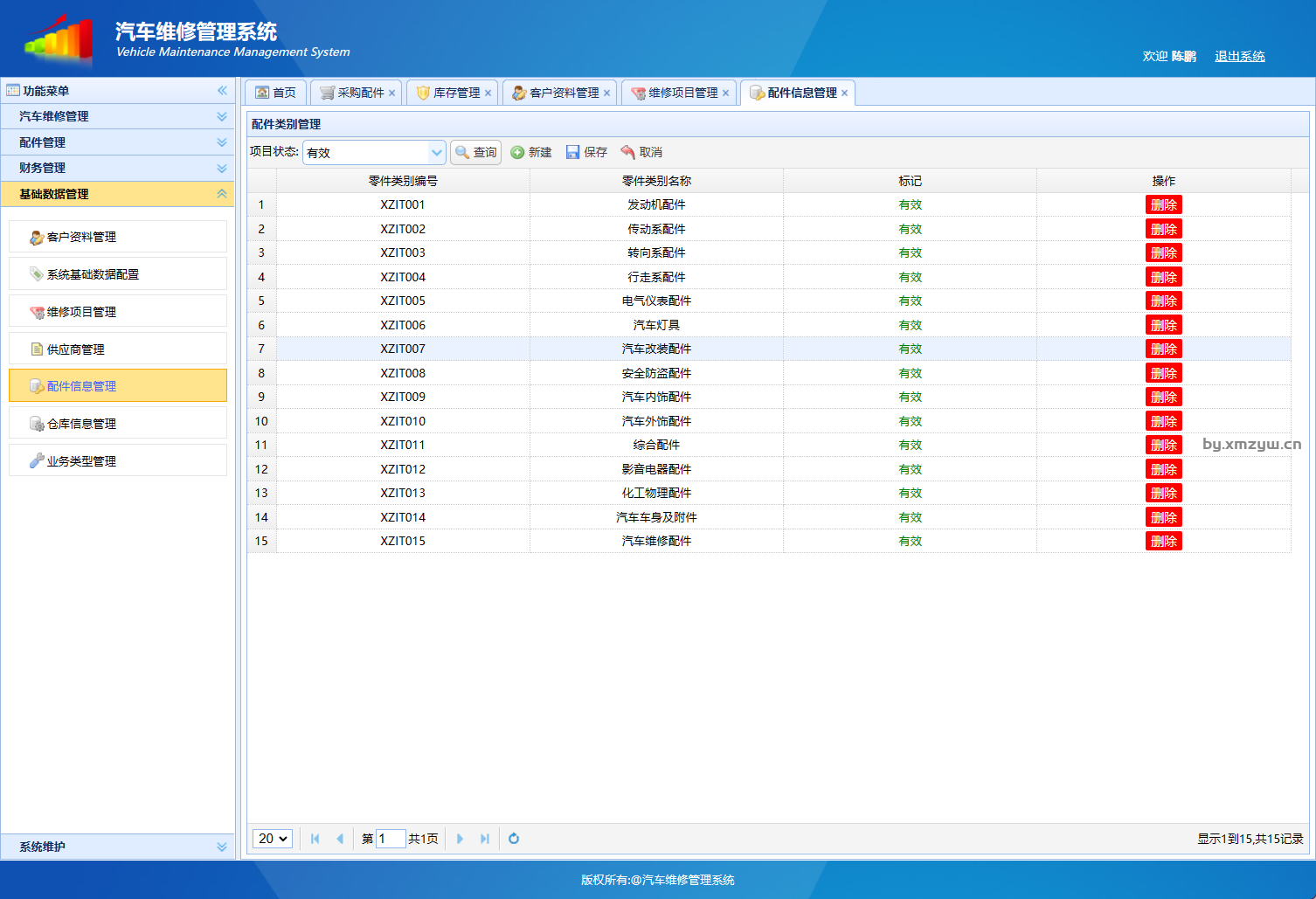Screen dimensions: 1316x899
Task: Open 维修项目管理 in the sidebar
Action: point(118,312)
